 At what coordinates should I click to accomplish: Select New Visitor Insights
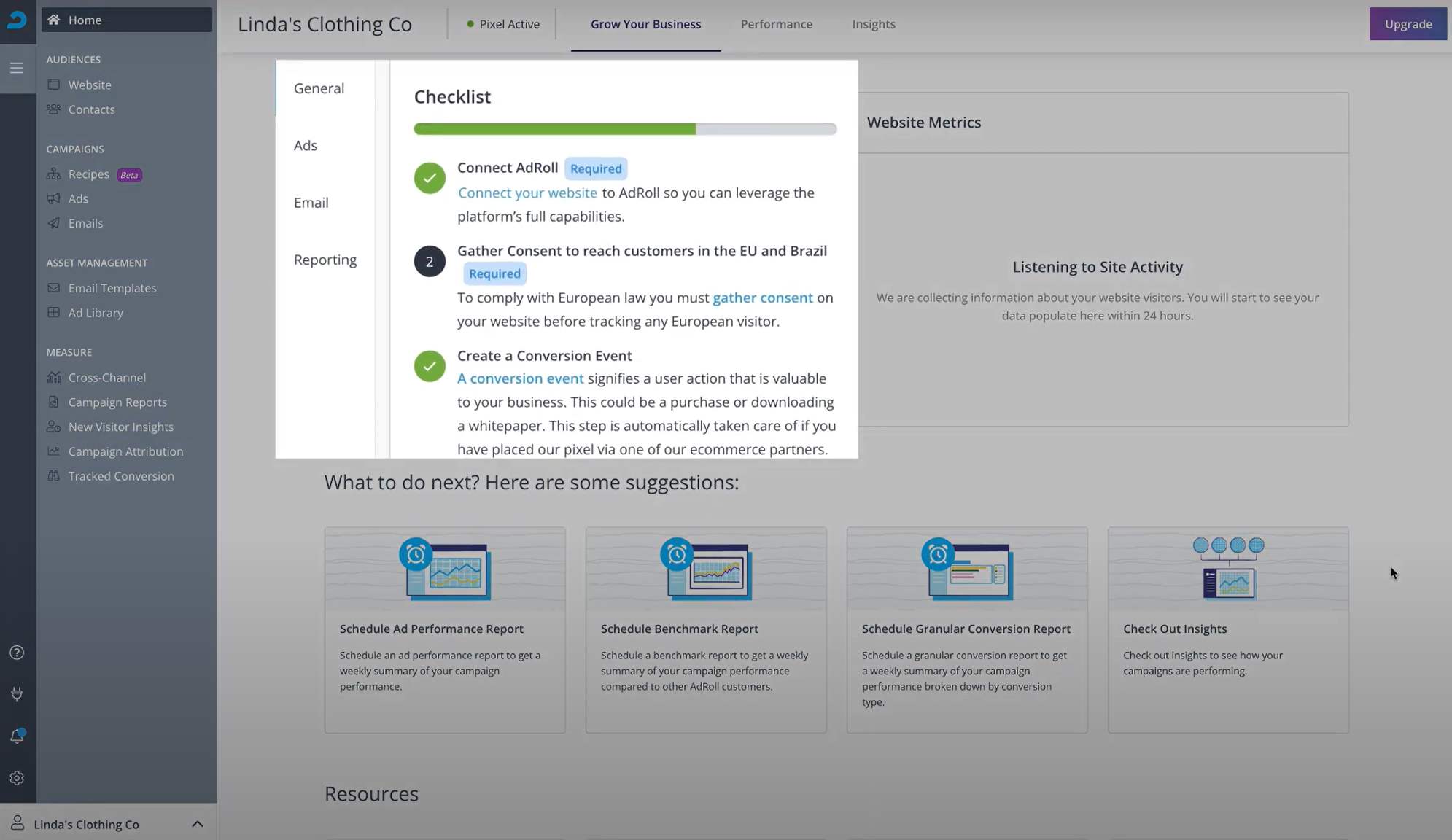tap(120, 427)
